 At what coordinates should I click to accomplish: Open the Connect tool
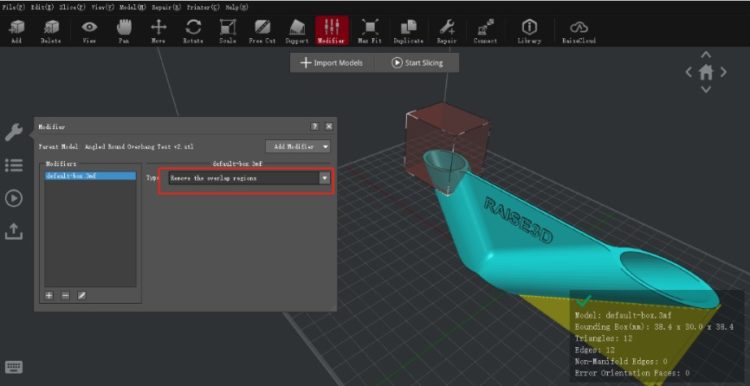tap(485, 31)
